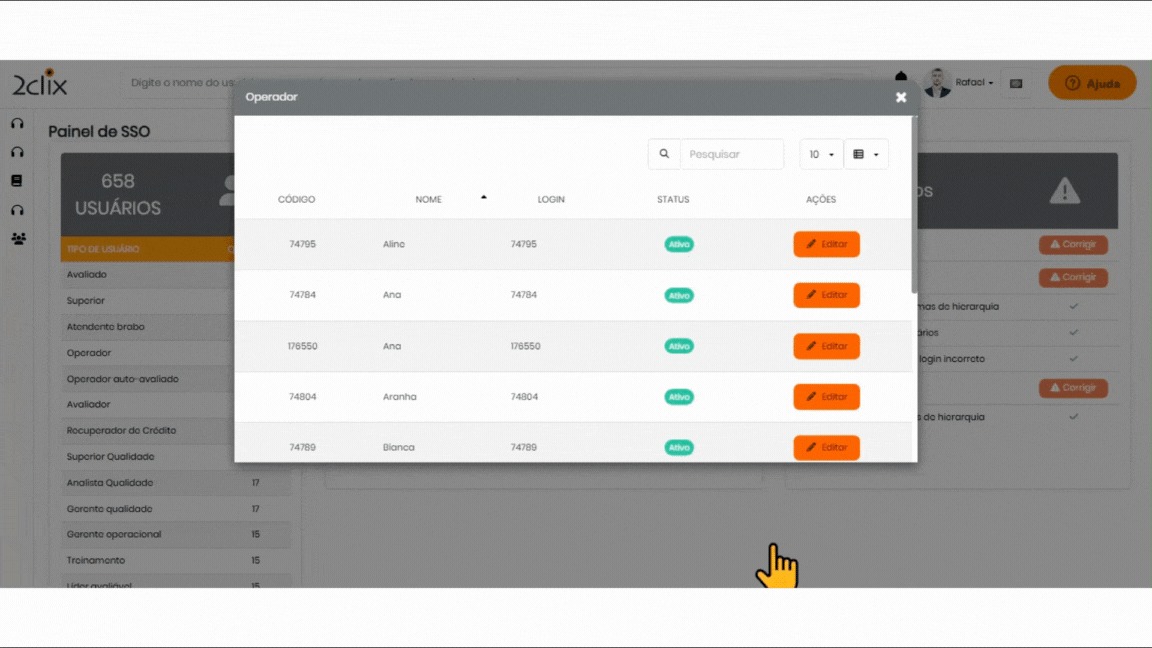The width and height of the screenshot is (1152, 648).
Task: Open the Rafael user menu dropdown
Action: [975, 83]
